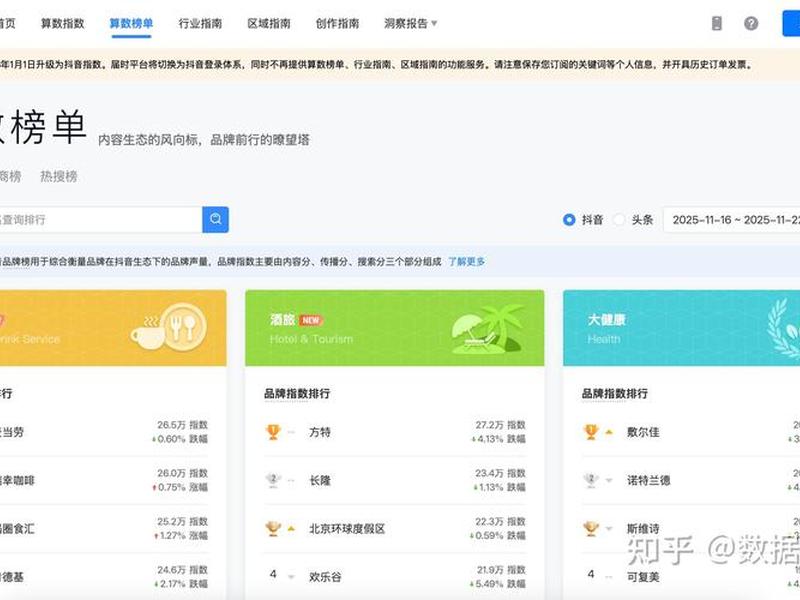Go to 行业指南 tab
Image resolution: width=800 pixels, height=600 pixels.
click(x=200, y=23)
